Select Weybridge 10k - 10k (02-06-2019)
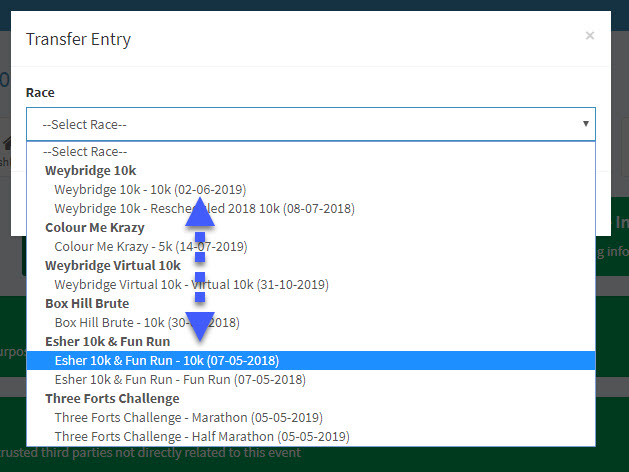Viewport: 629px width, 472px height. click(x=150, y=189)
